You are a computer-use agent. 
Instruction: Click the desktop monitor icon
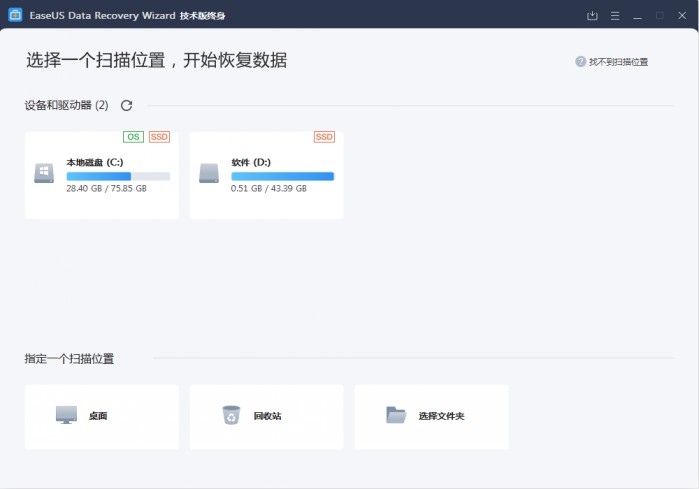pos(66,415)
